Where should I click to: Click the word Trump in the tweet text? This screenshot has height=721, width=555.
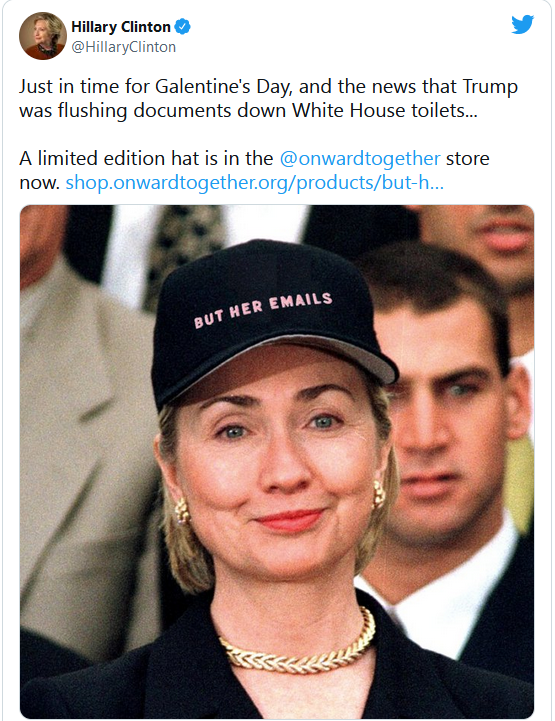(x=490, y=87)
